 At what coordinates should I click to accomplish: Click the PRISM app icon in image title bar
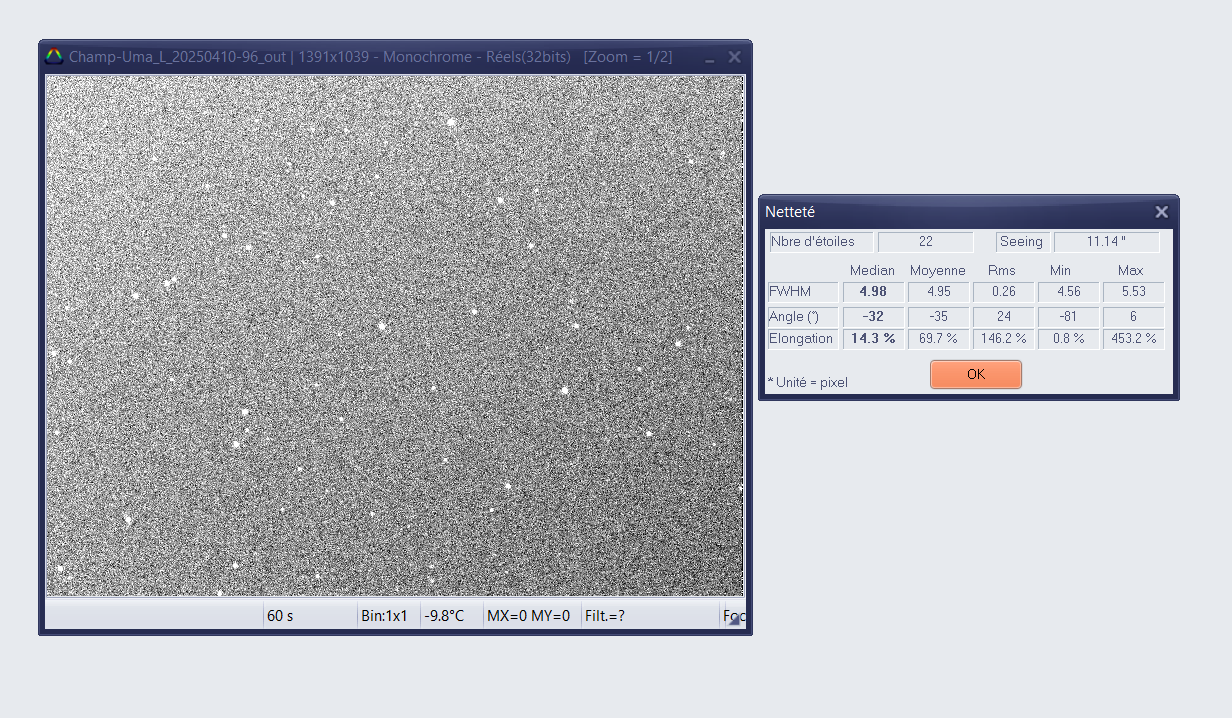54,57
